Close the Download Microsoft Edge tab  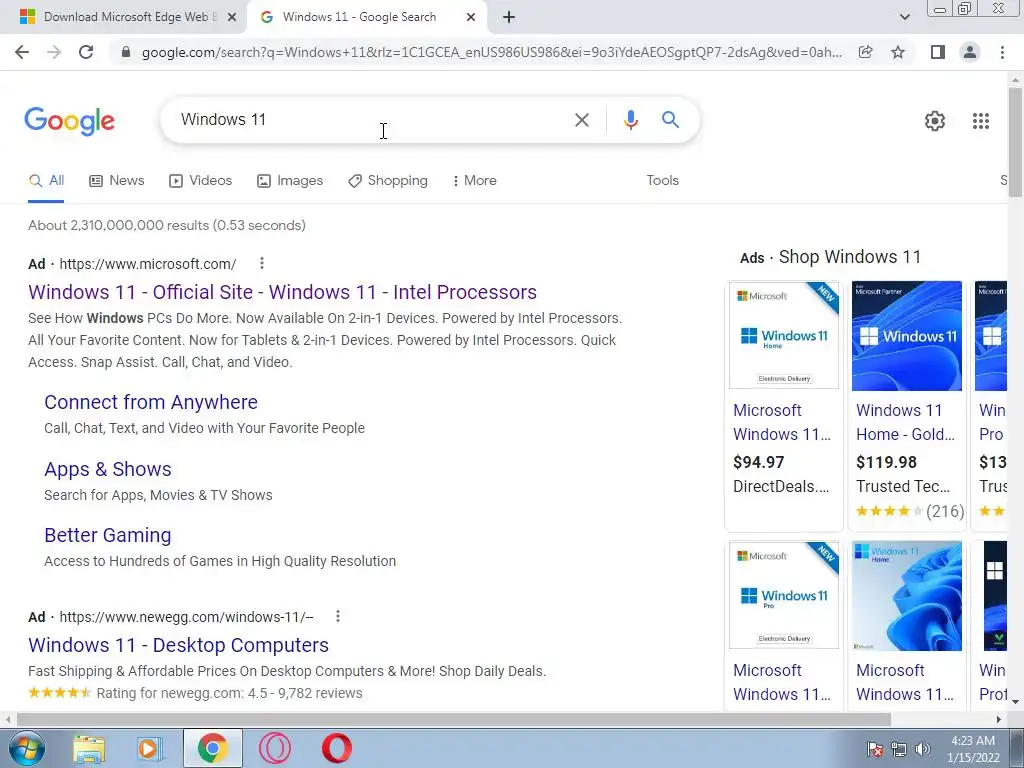tap(231, 18)
